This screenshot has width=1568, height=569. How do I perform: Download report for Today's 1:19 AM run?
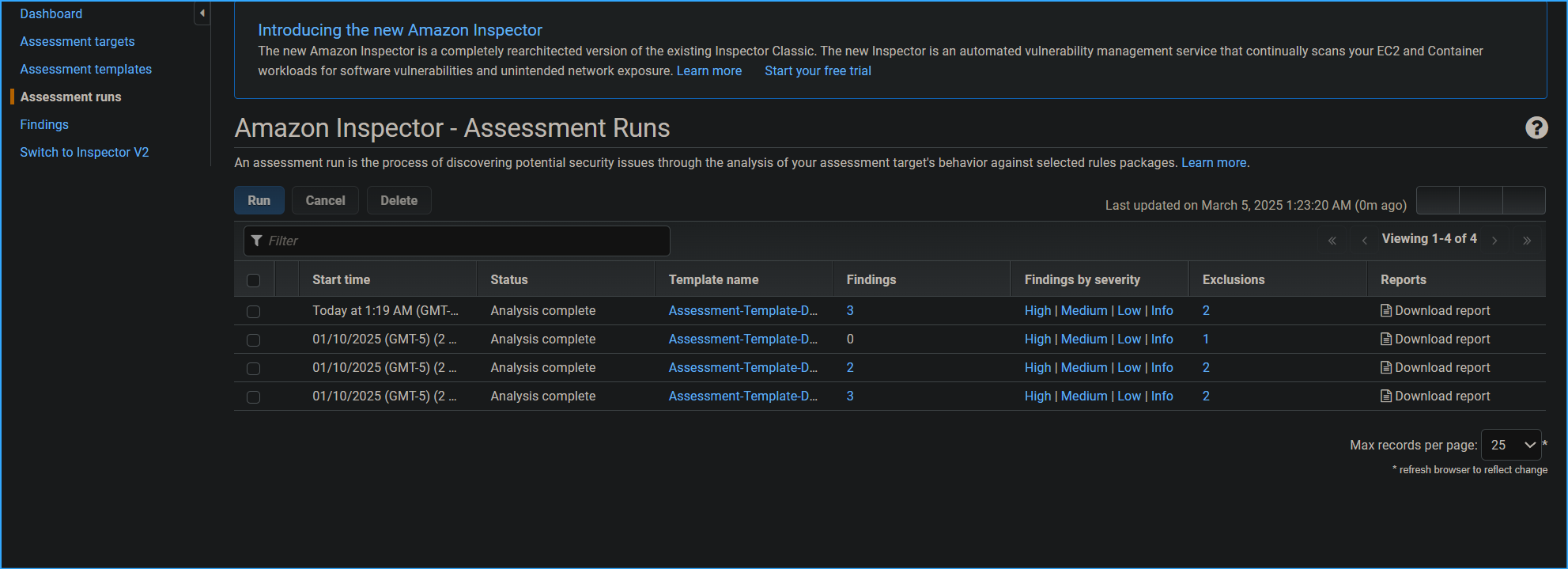pyautogui.click(x=1435, y=311)
